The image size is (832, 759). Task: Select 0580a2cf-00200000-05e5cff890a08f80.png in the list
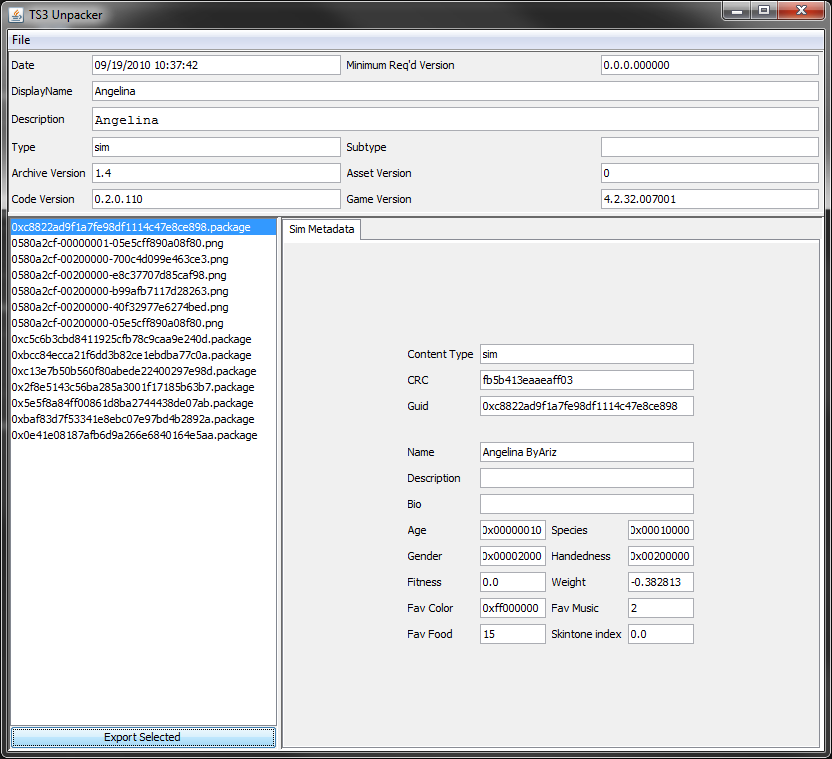pos(143,323)
